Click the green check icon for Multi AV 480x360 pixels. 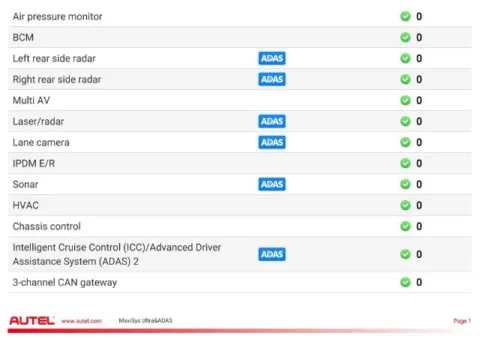pyautogui.click(x=405, y=100)
